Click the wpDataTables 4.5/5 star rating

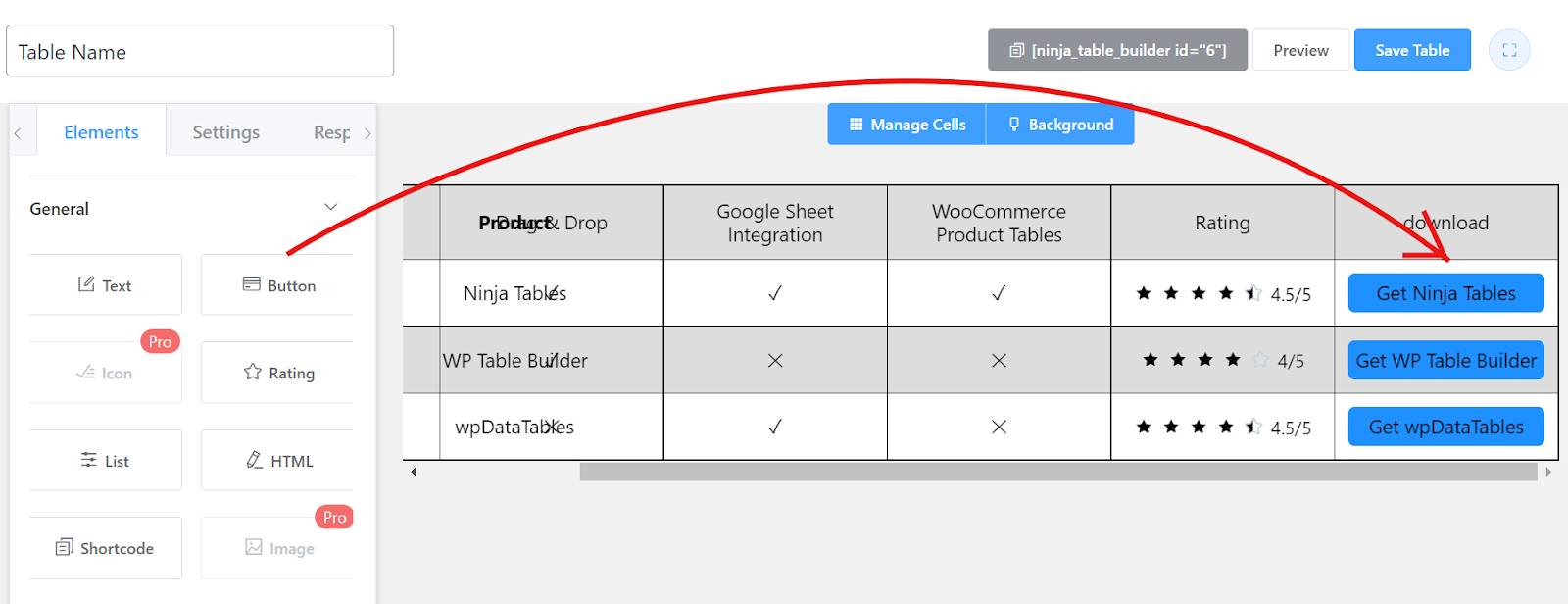(x=1222, y=427)
